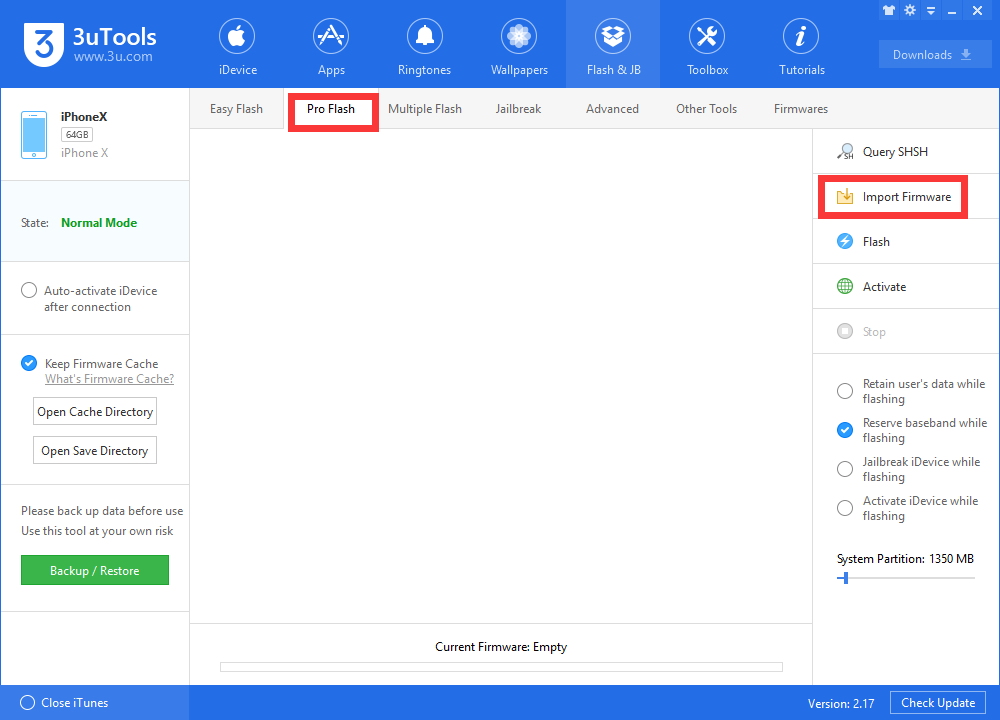Open title bar dropdown menu arrow
Screen dimensions: 1000x720
click(931, 11)
